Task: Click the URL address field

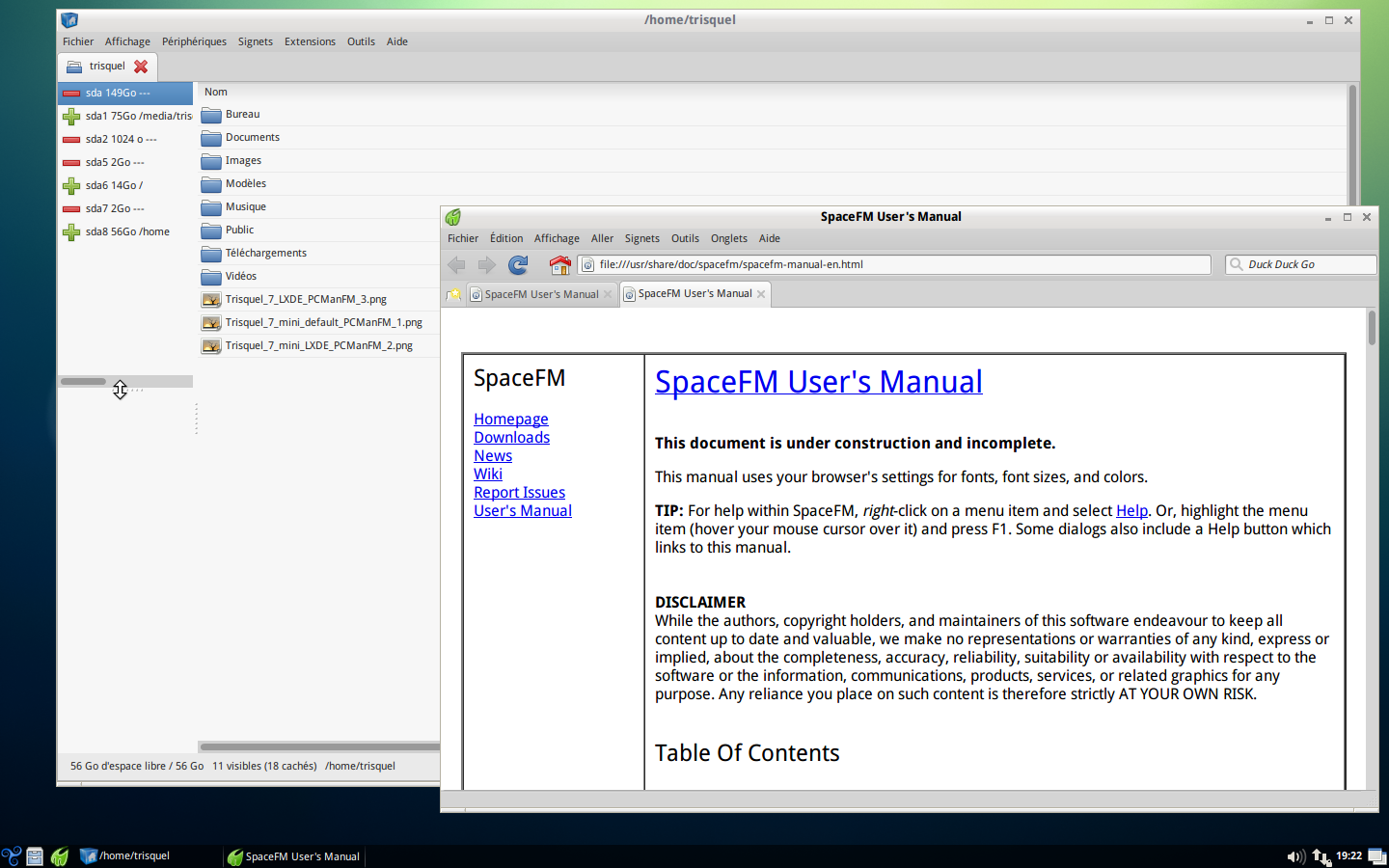Action: 894,264
